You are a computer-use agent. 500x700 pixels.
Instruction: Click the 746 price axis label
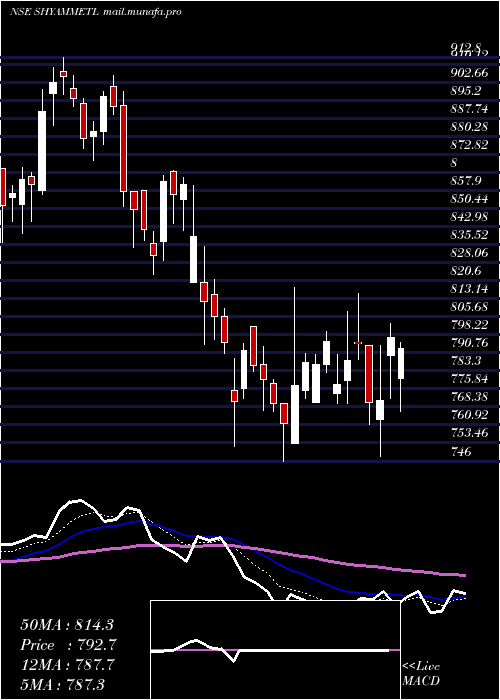461,452
